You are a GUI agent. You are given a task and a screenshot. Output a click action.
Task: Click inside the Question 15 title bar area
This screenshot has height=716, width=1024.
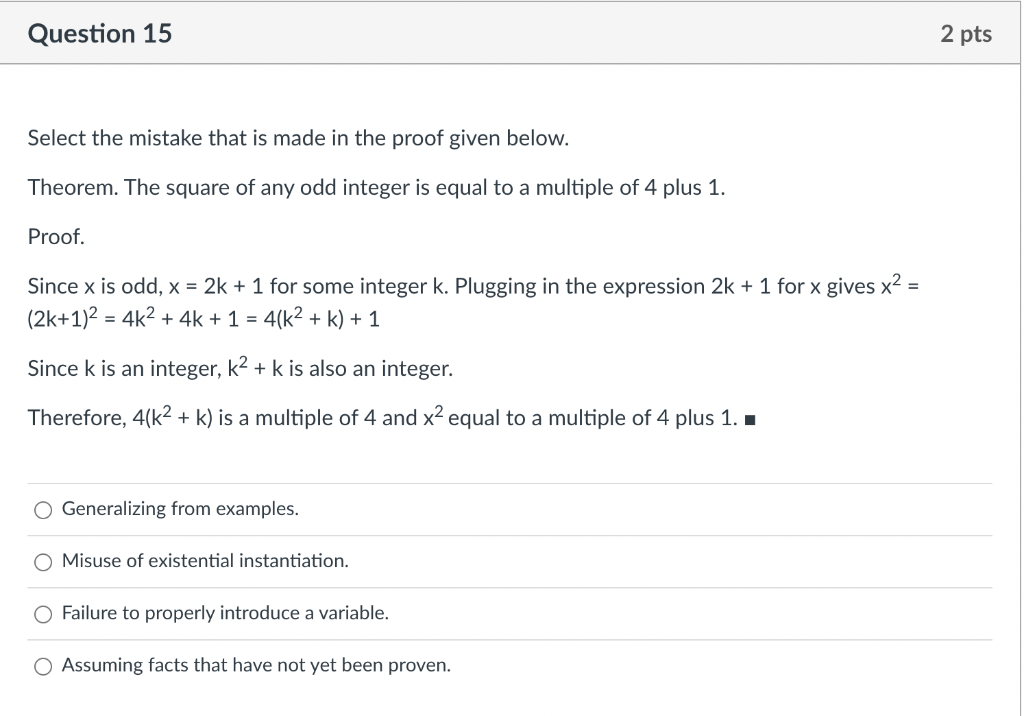[500, 33]
